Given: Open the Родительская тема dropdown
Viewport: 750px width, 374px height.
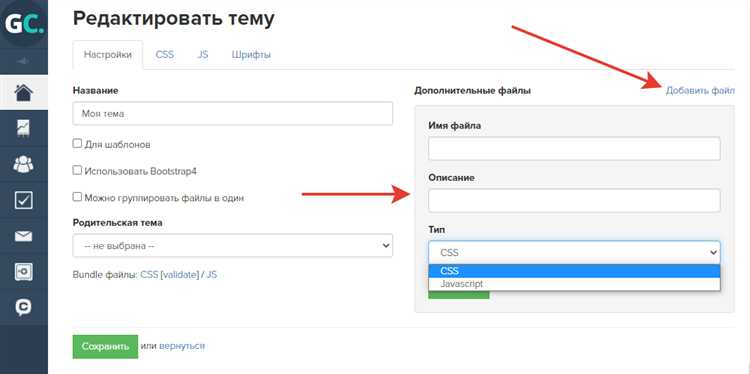Looking at the screenshot, I should [x=232, y=245].
